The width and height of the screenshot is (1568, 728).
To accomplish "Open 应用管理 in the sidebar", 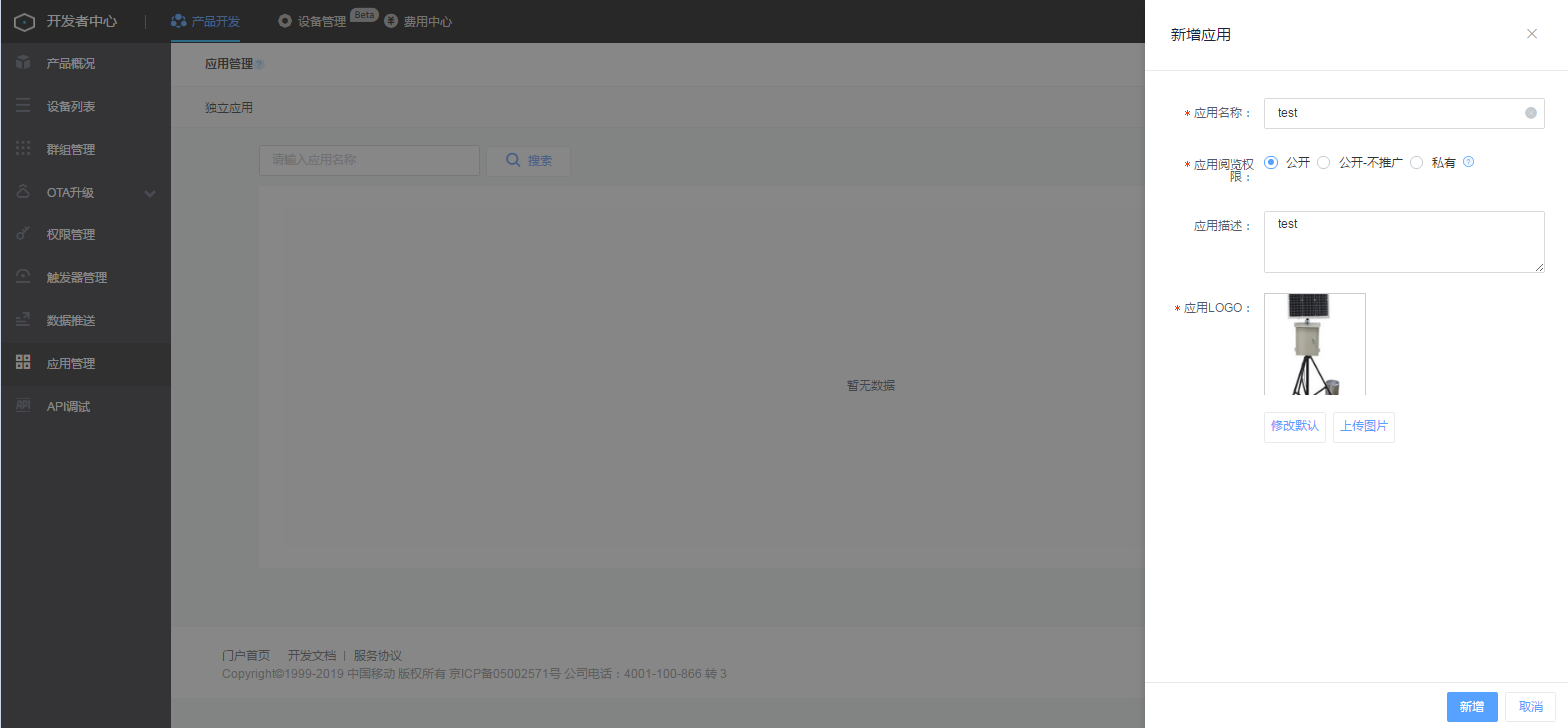I will click(x=86, y=363).
